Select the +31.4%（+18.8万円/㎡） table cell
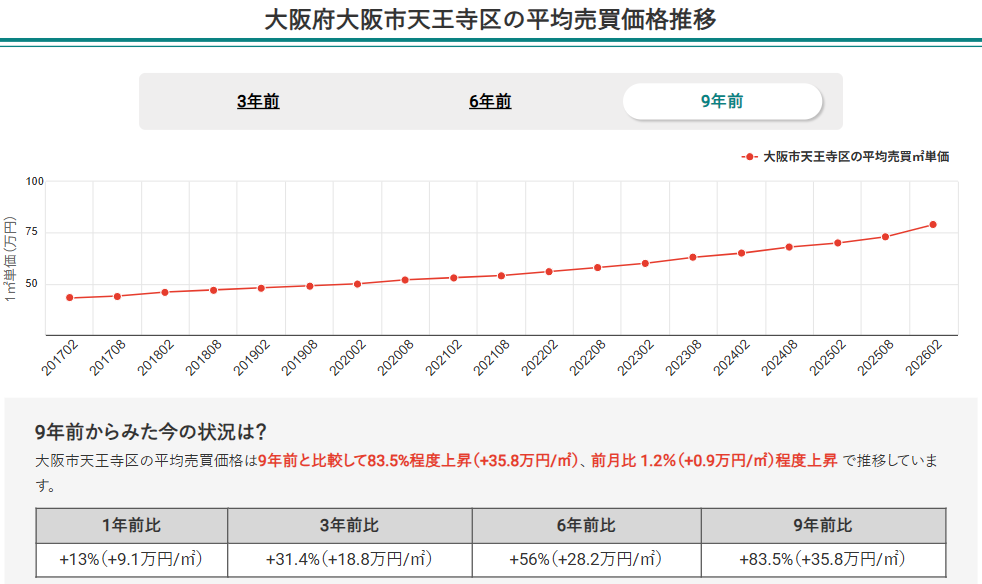Image resolution: width=982 pixels, height=584 pixels. pos(349,556)
